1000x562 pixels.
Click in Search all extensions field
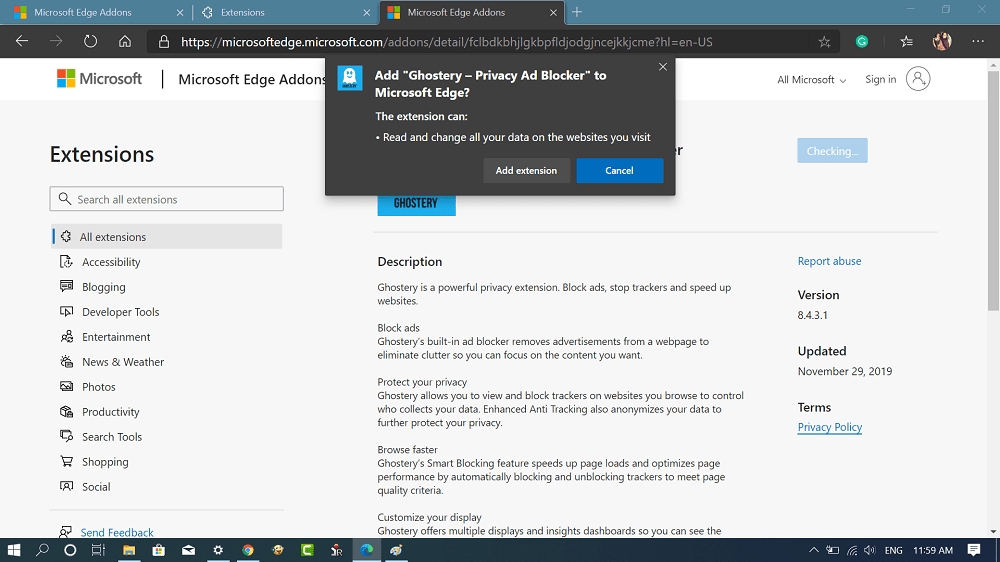(166, 199)
